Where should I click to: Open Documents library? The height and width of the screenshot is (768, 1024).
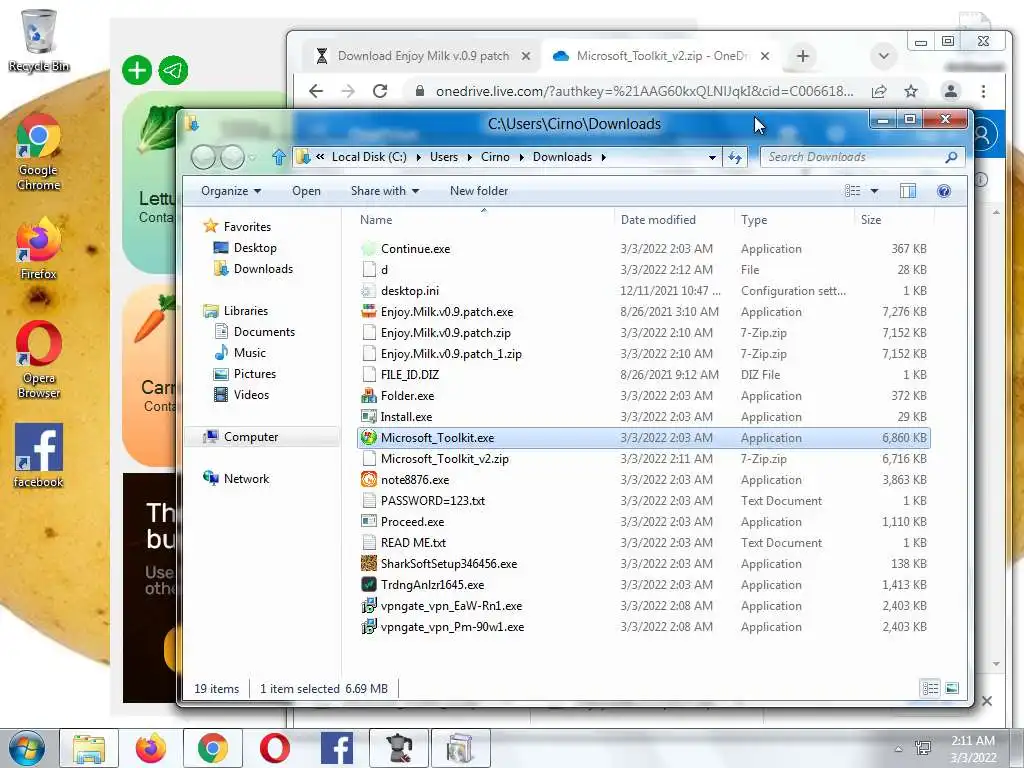pyautogui.click(x=255, y=332)
